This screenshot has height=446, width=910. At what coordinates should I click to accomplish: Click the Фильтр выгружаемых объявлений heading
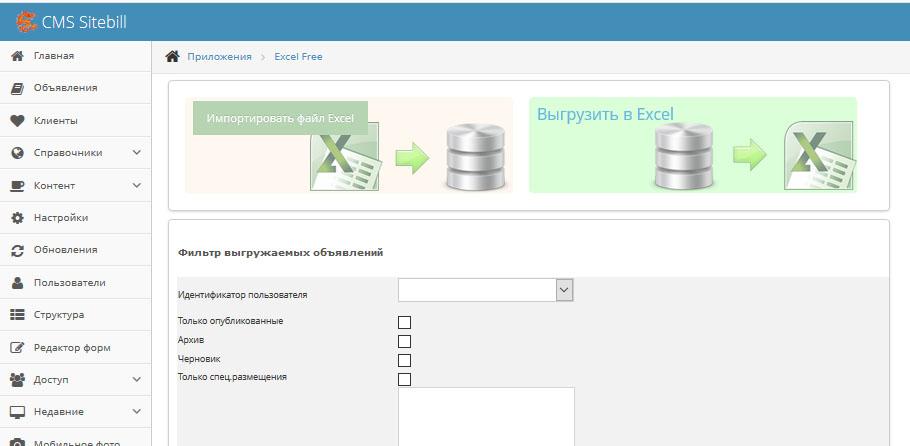click(x=280, y=253)
